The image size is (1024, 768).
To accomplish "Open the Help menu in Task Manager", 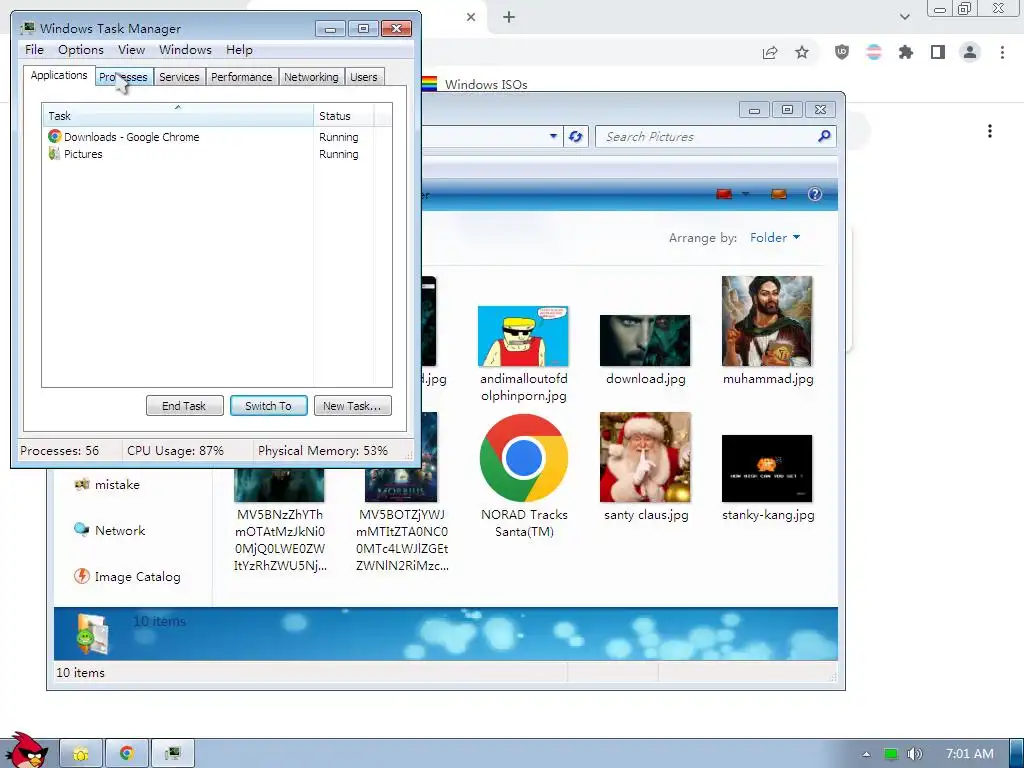I will coord(239,50).
